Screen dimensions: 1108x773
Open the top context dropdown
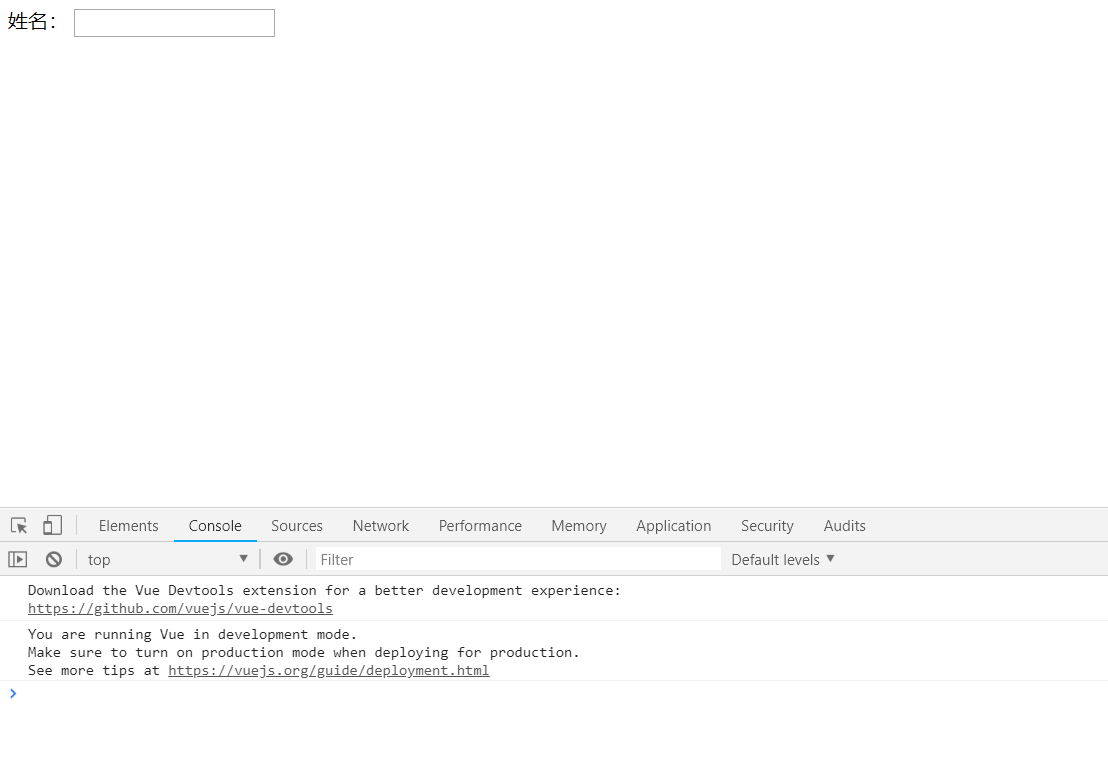(167, 560)
